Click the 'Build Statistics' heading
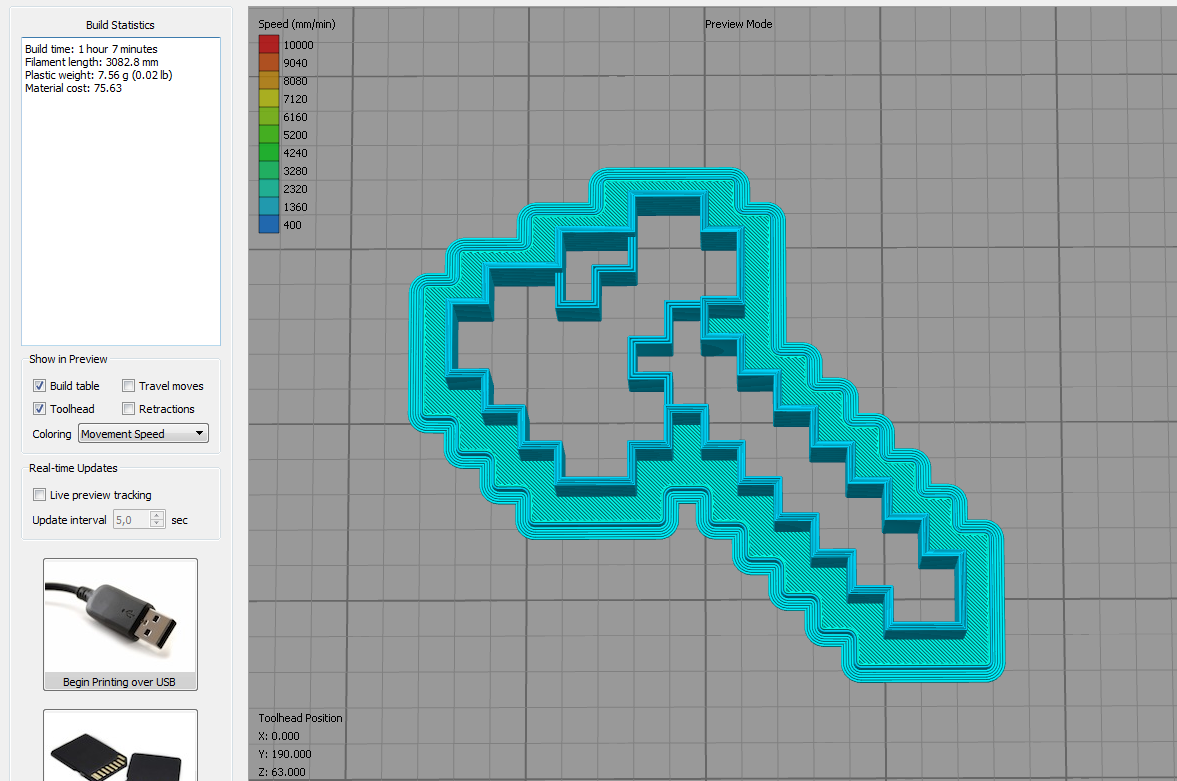 pos(120,25)
